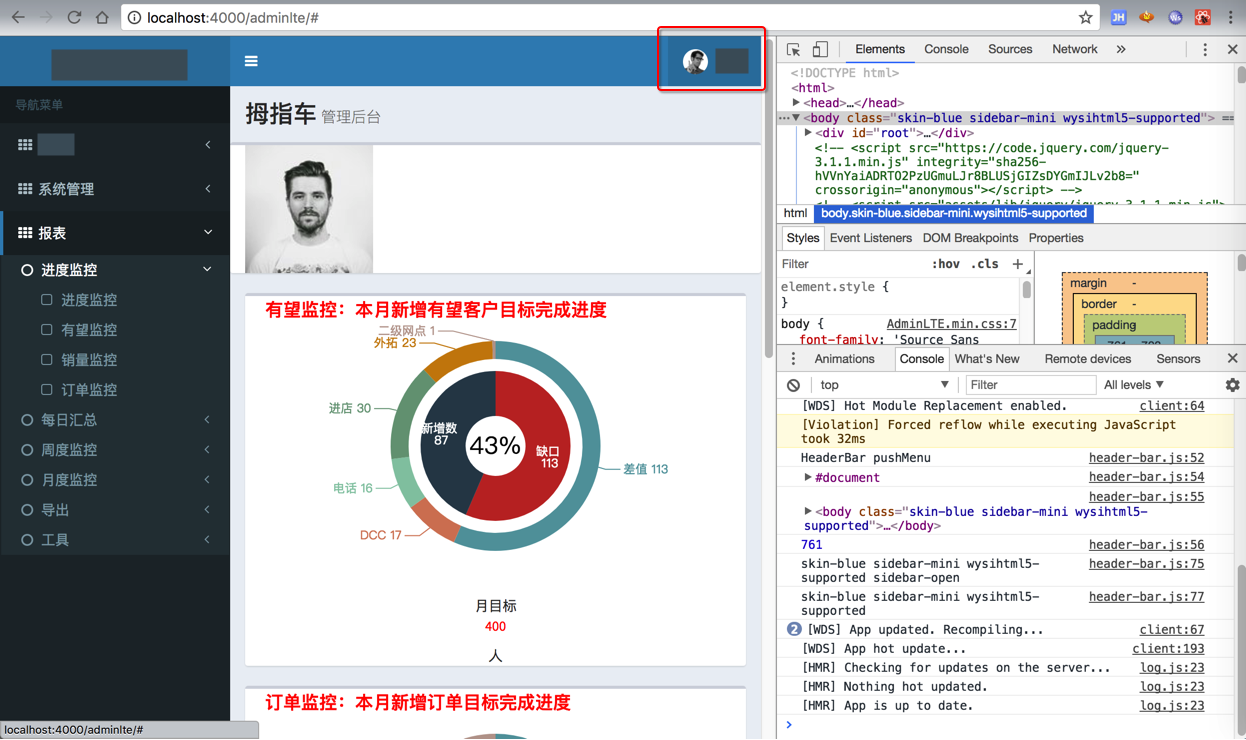Switch to the Console tab in DevTools top bar
1246x740 pixels.
coord(946,49)
